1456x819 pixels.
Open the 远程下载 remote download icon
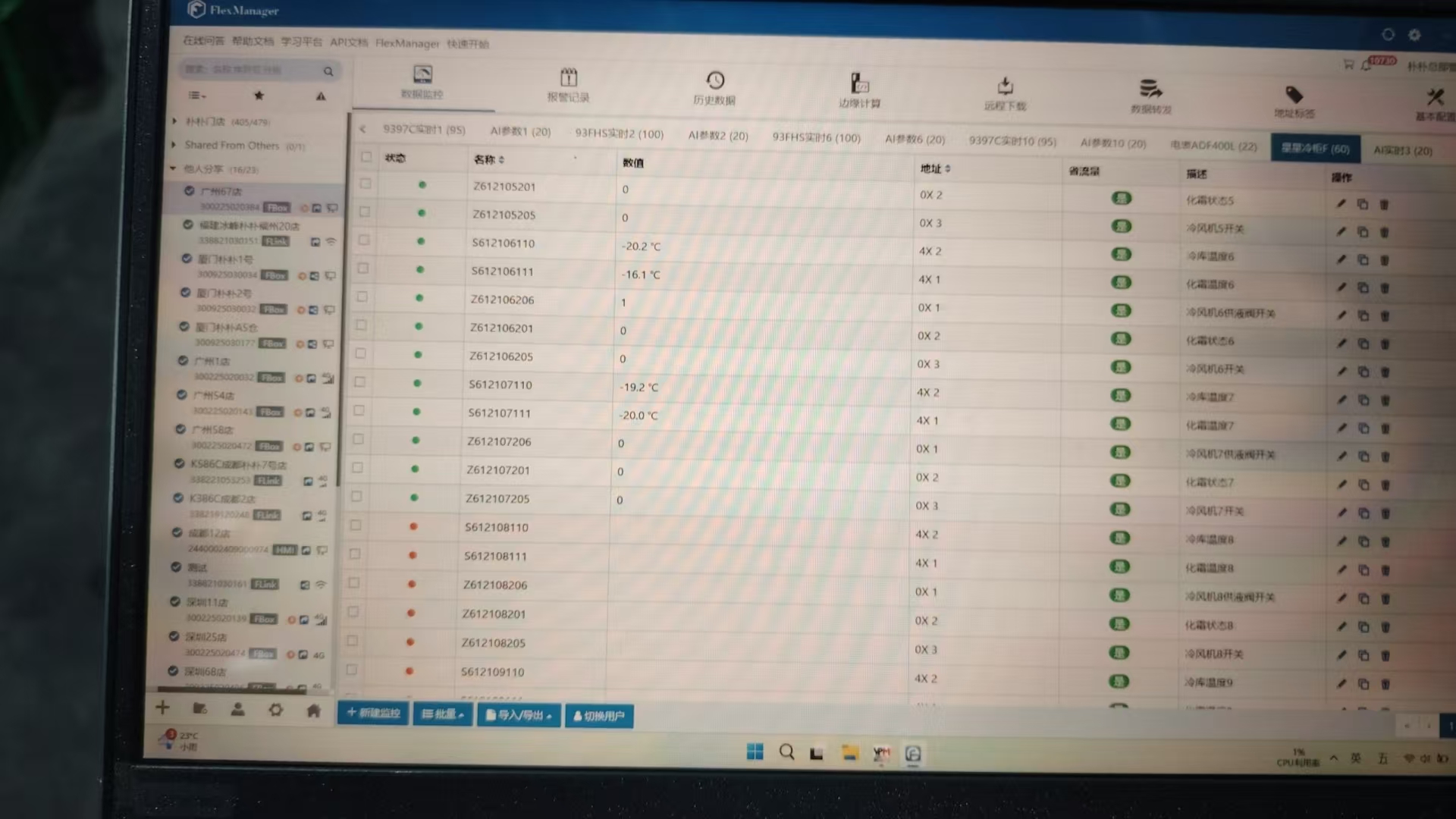[1005, 94]
